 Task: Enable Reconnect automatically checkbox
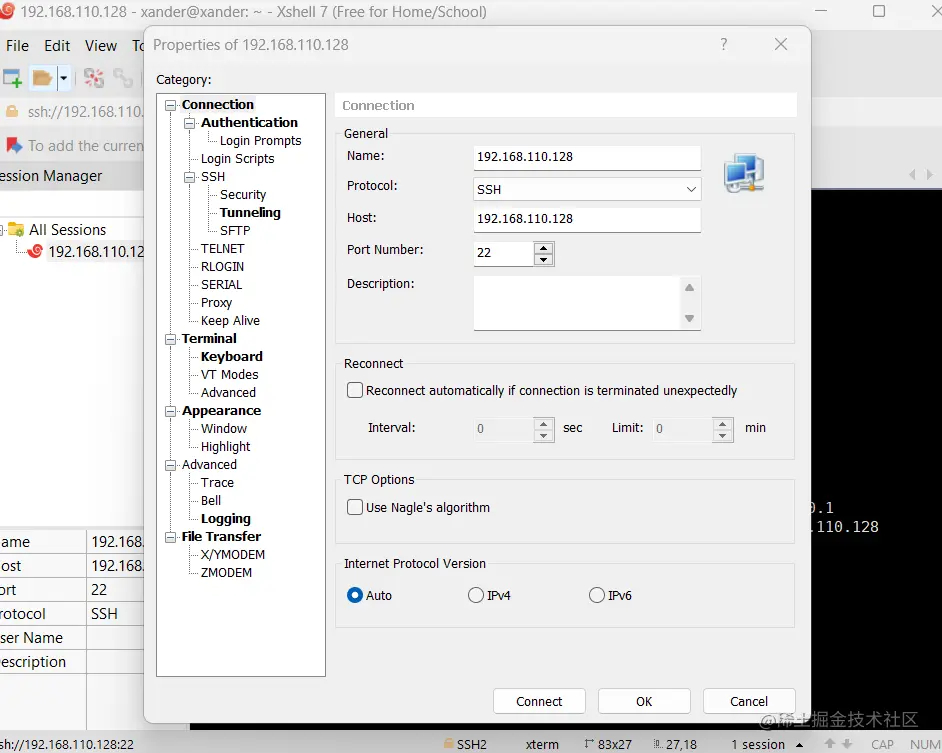click(x=355, y=391)
